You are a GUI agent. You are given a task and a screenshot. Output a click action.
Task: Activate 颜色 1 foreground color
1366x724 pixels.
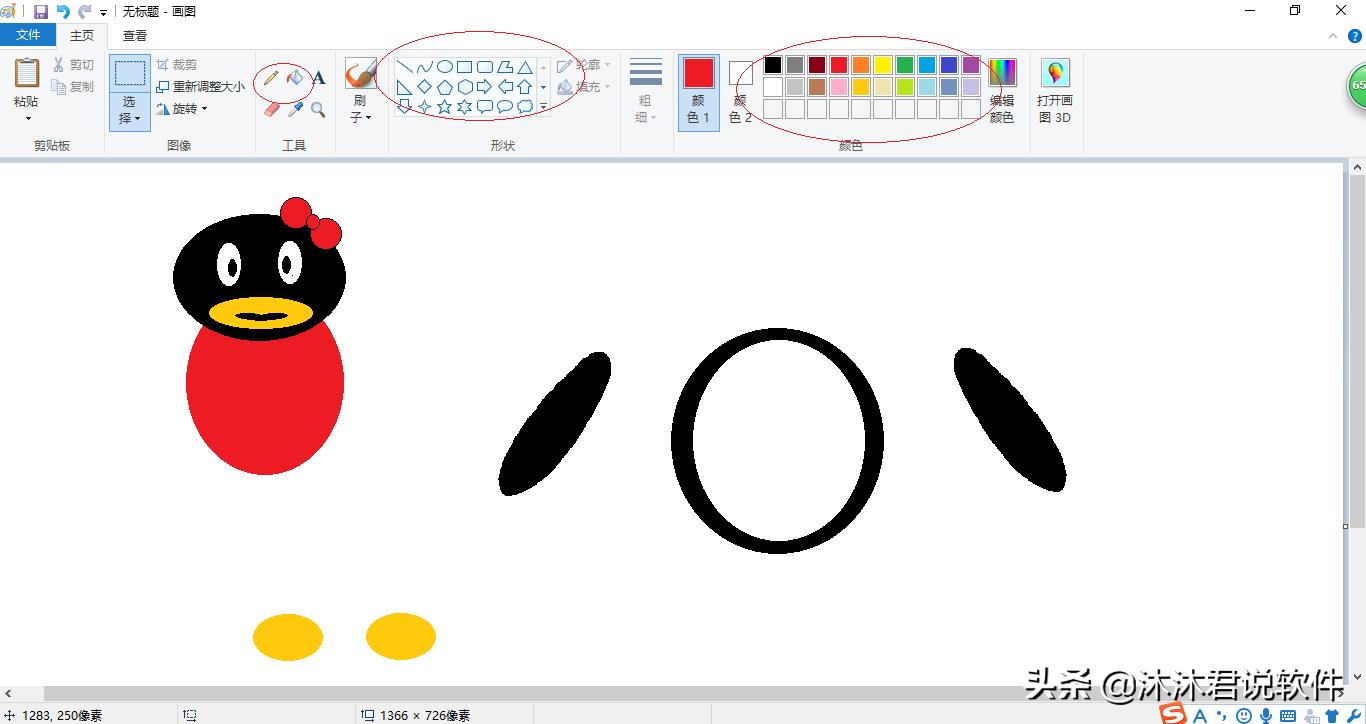point(698,91)
